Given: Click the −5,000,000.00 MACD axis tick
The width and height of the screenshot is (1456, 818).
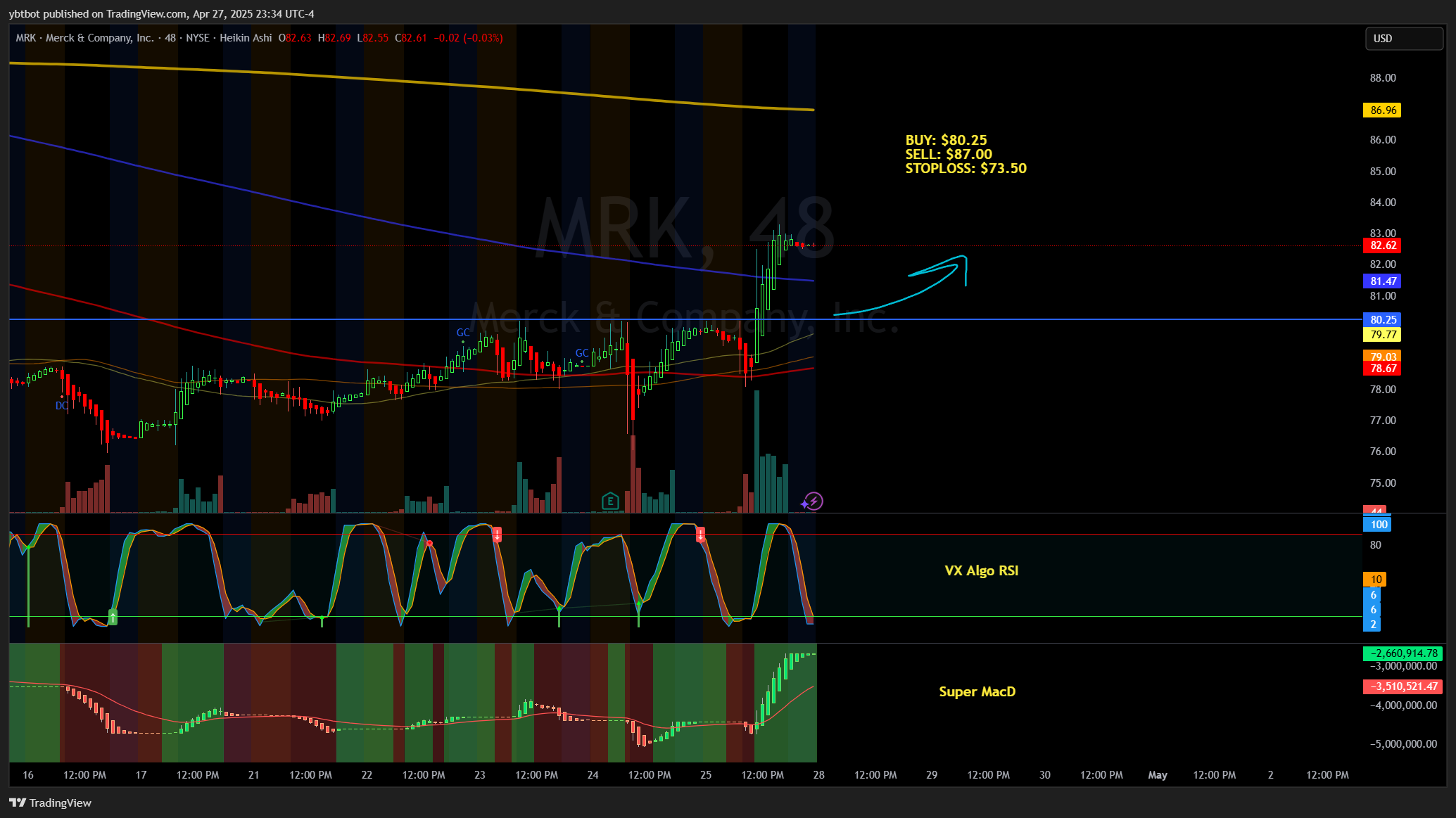Looking at the screenshot, I should click(x=1403, y=744).
